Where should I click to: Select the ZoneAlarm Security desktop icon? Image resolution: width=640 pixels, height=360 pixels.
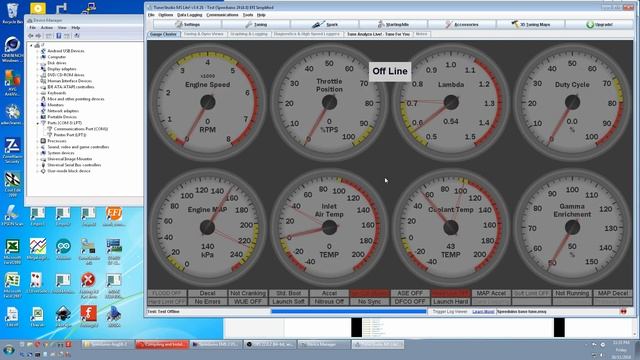pos(12,151)
